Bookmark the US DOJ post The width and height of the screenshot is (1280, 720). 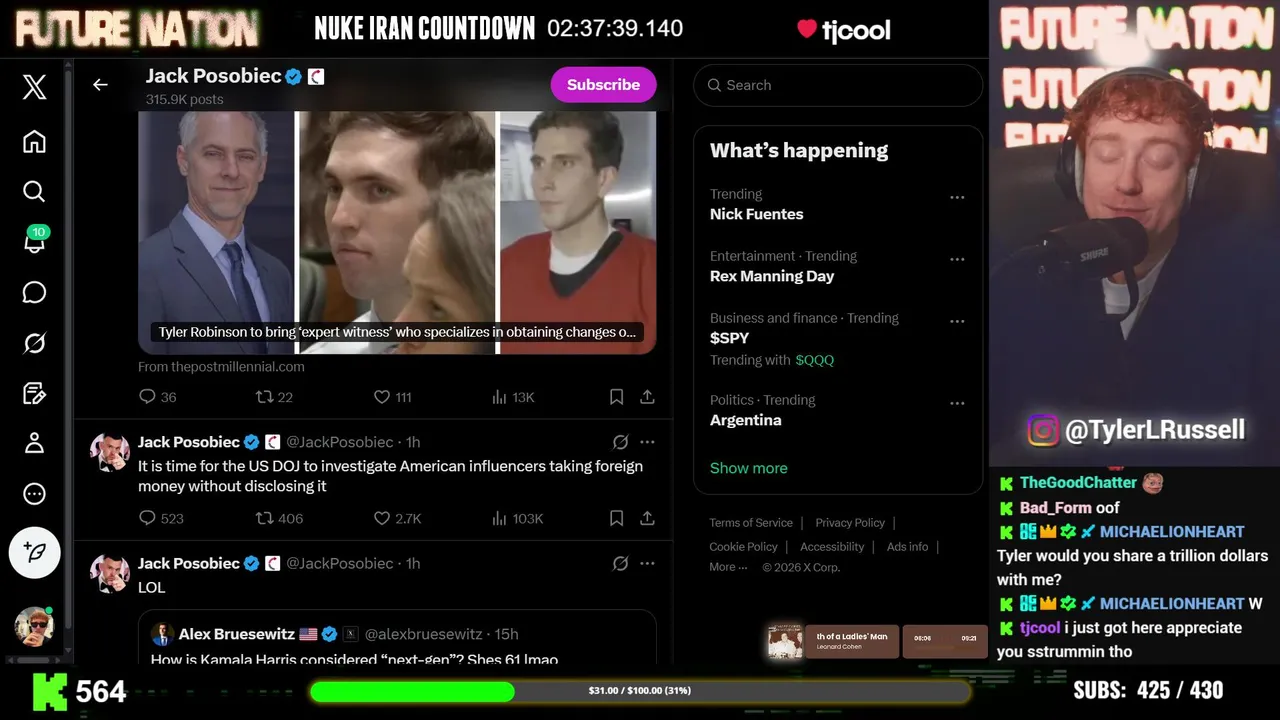(616, 518)
